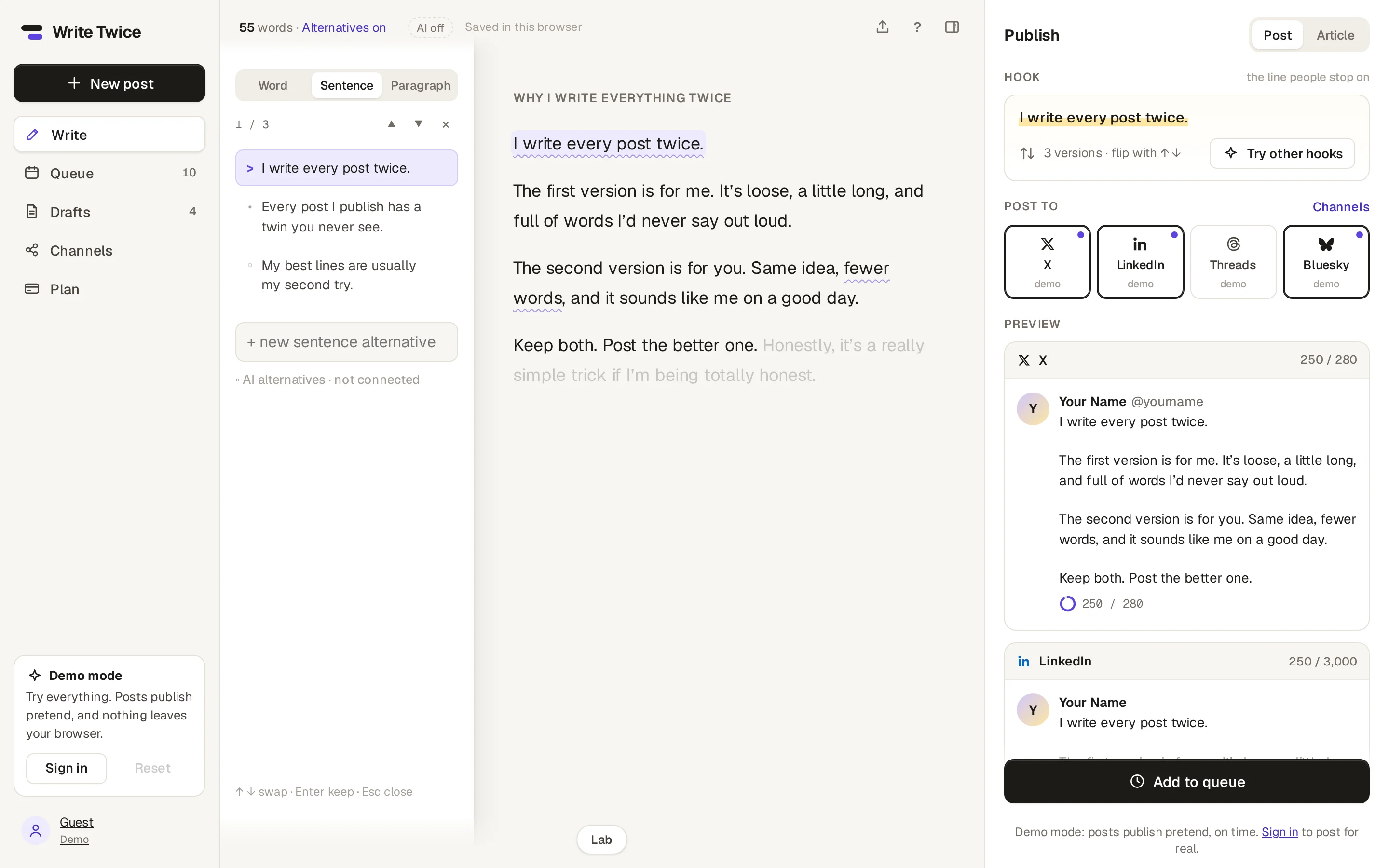The height and width of the screenshot is (868, 1389).
Task: Click the Guest avatar icon
Action: (x=36, y=830)
